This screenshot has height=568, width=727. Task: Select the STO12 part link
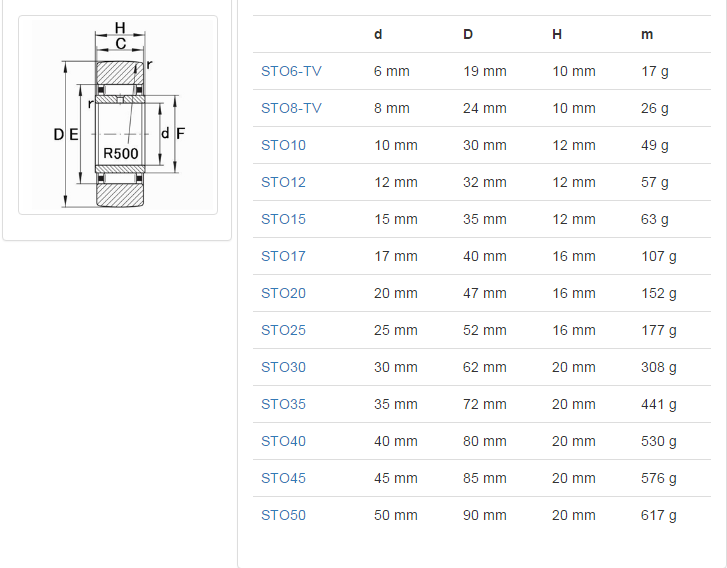click(x=283, y=182)
